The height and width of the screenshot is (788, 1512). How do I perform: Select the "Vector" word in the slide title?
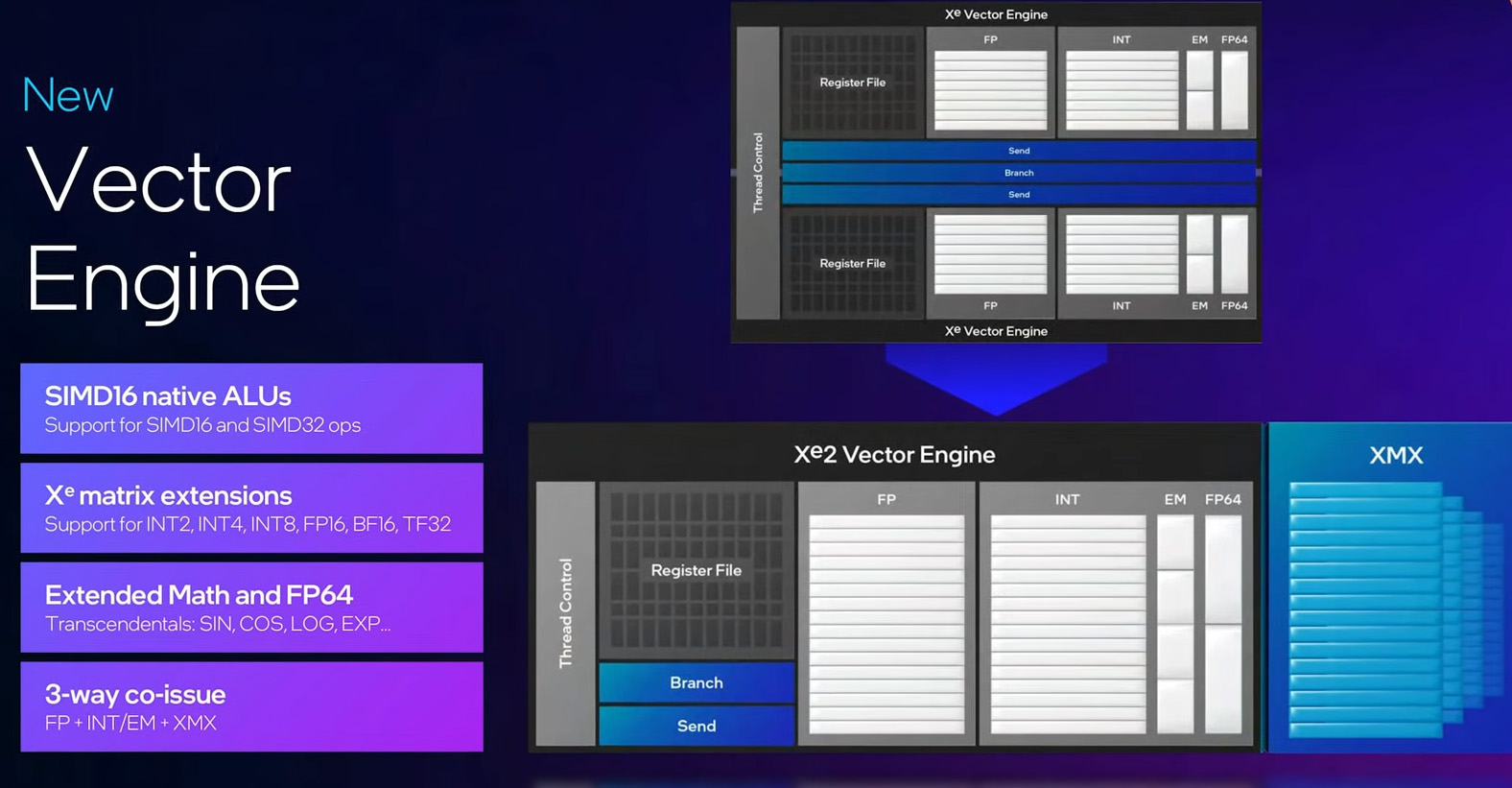(x=159, y=180)
